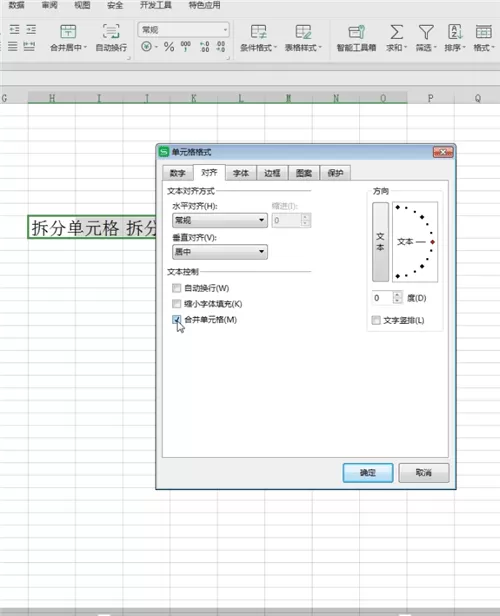Click the decrease decimal places icon
This screenshot has width=500, height=616.
point(221,47)
